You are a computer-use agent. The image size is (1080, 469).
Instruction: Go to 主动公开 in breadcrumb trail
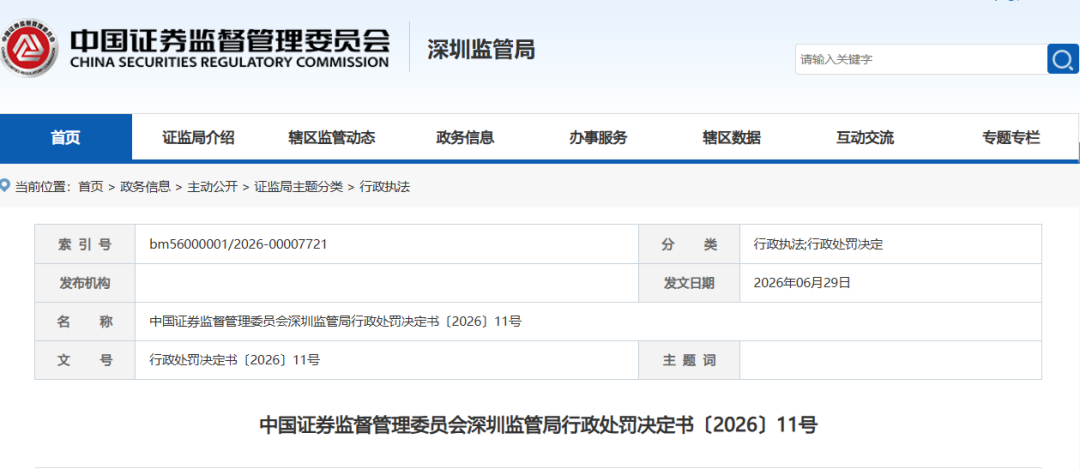point(212,187)
